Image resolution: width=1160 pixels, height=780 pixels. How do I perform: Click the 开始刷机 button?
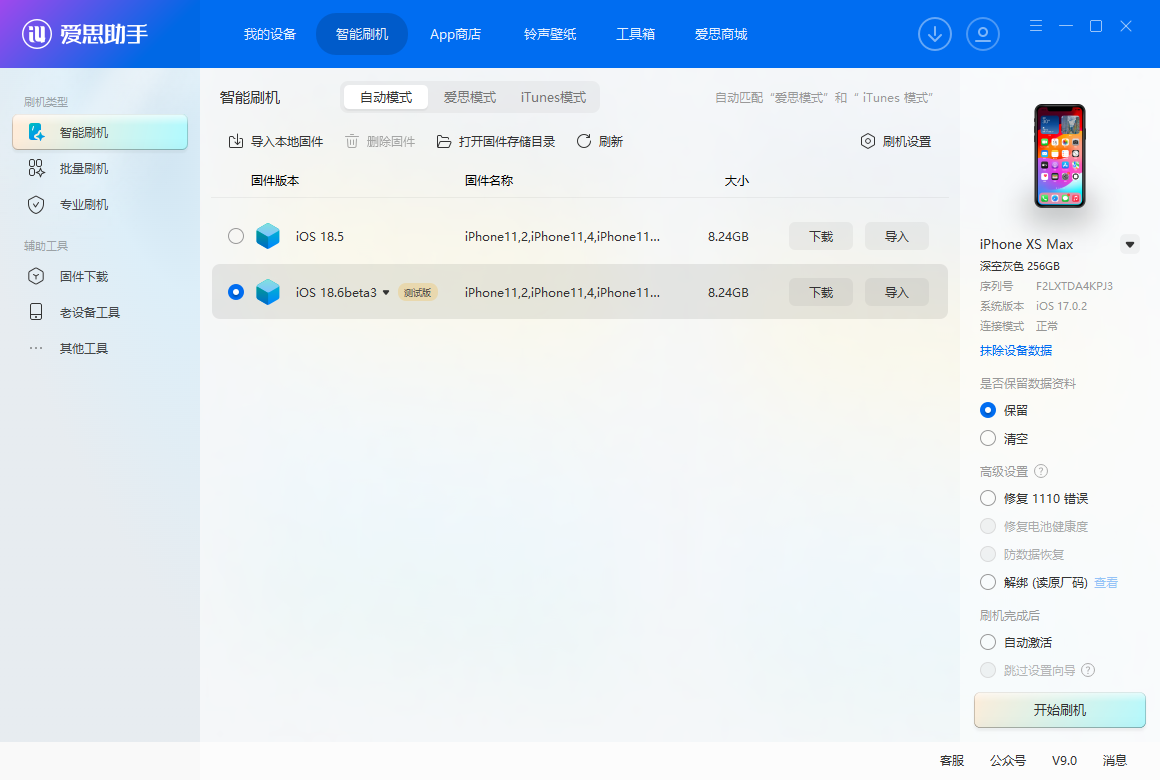[1059, 710]
